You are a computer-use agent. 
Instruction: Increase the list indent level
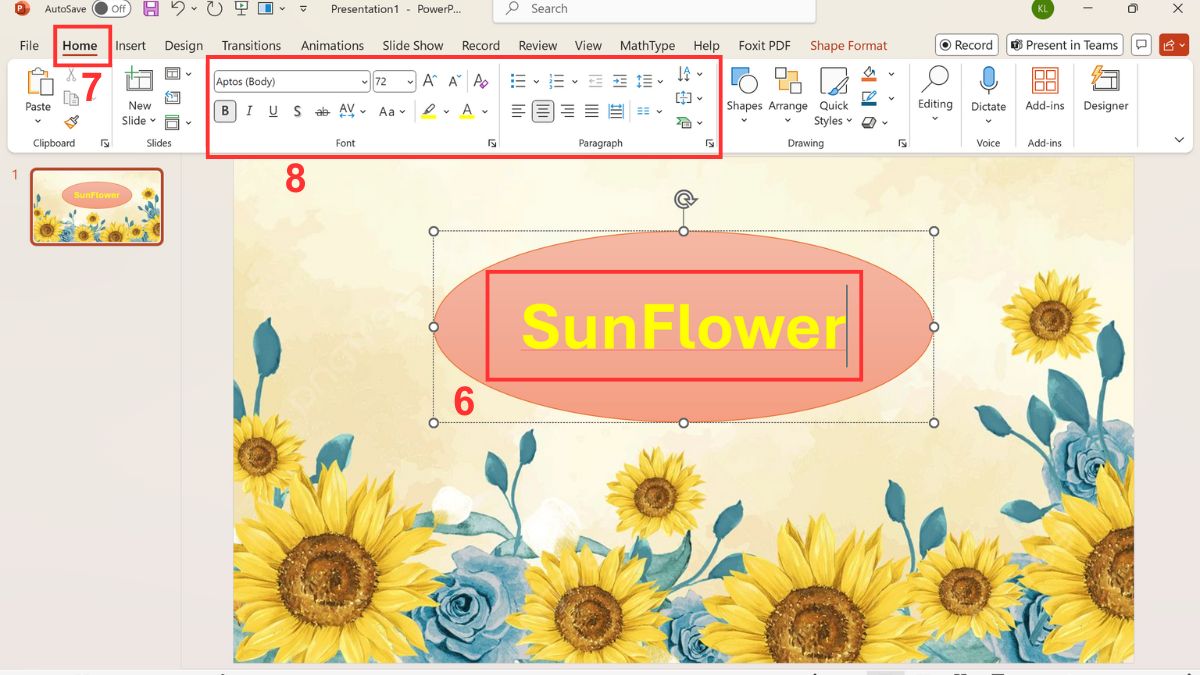click(620, 81)
